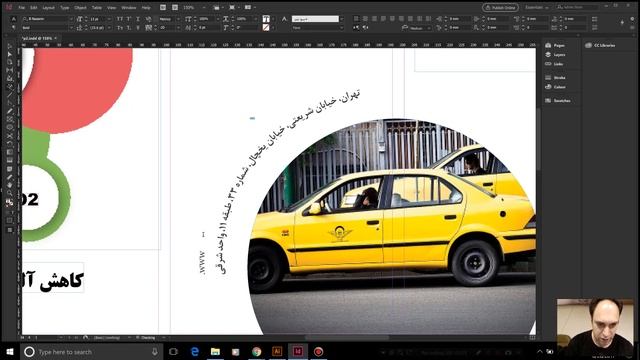Open the Window menu
This screenshot has width=640, height=360.
[x=129, y=7]
